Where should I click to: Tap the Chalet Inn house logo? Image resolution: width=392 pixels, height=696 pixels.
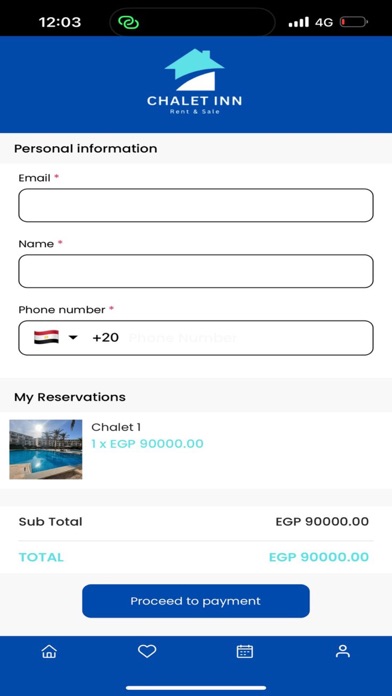pyautogui.click(x=194, y=70)
